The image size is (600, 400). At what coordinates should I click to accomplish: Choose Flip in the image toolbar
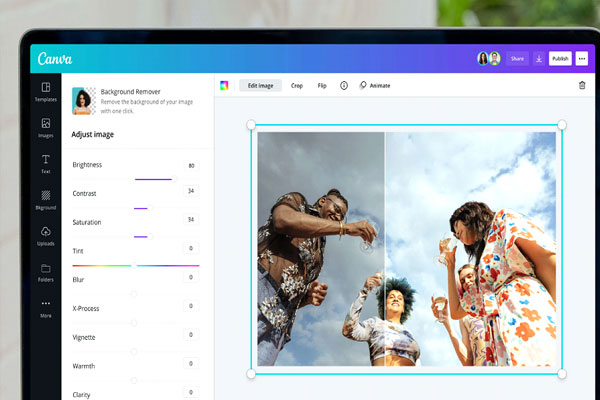(x=322, y=86)
